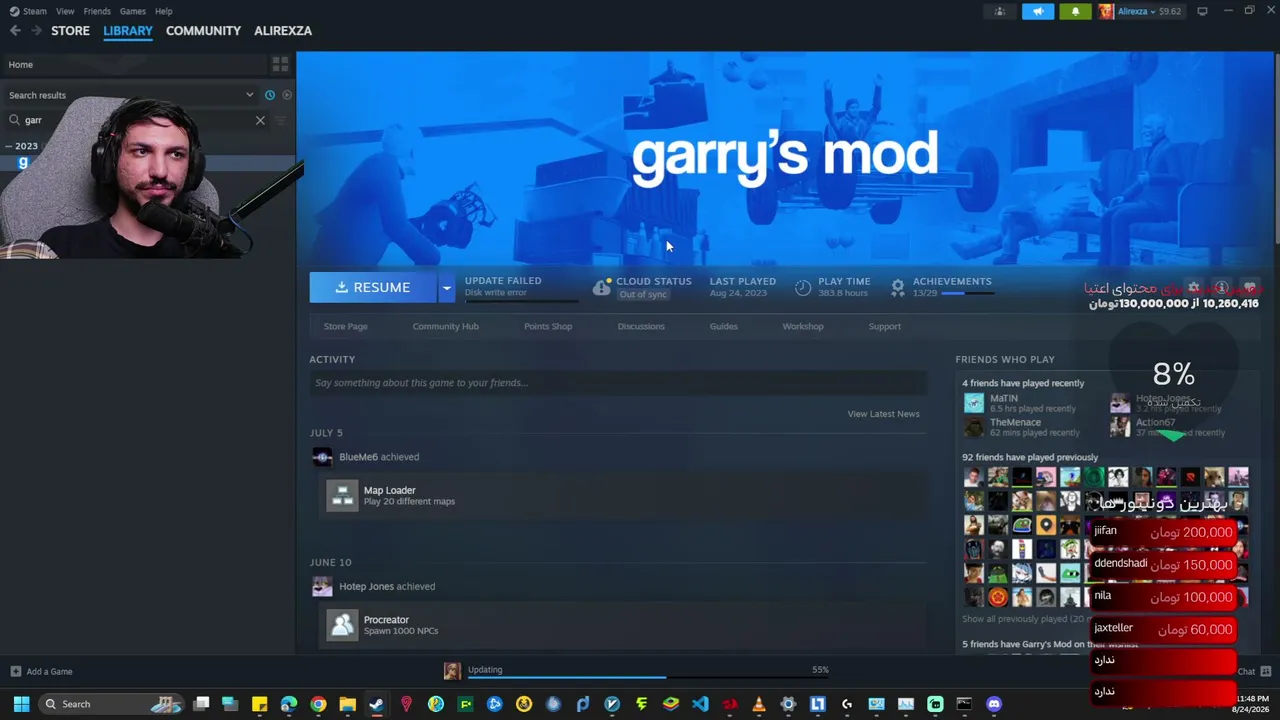Switch to Big Picture mode icon
1280x720 pixels.
pyautogui.click(x=1202, y=11)
